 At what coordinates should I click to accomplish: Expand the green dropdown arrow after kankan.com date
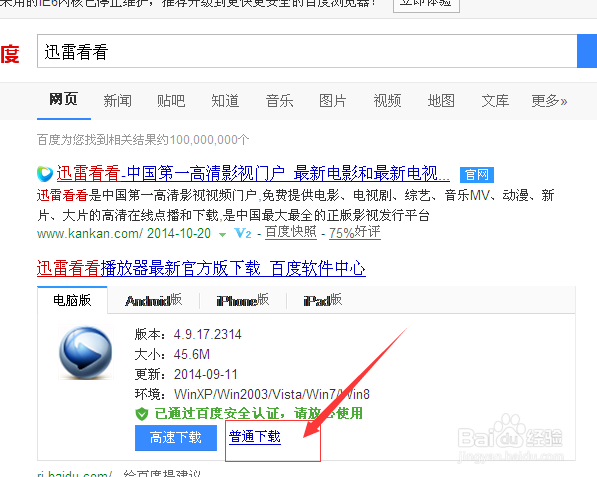coord(222,235)
